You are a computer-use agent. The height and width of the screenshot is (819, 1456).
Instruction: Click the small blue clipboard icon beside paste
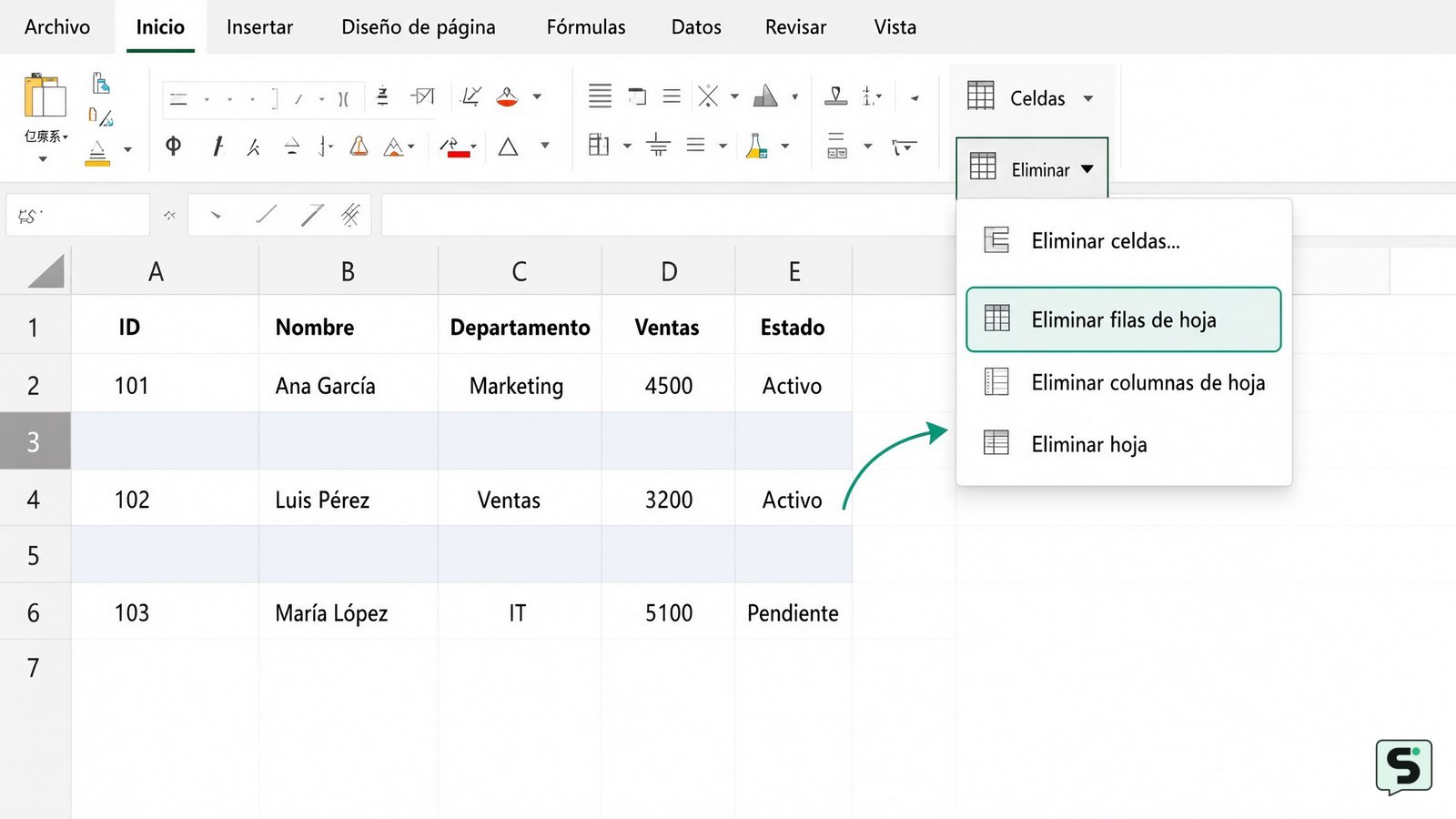[101, 83]
